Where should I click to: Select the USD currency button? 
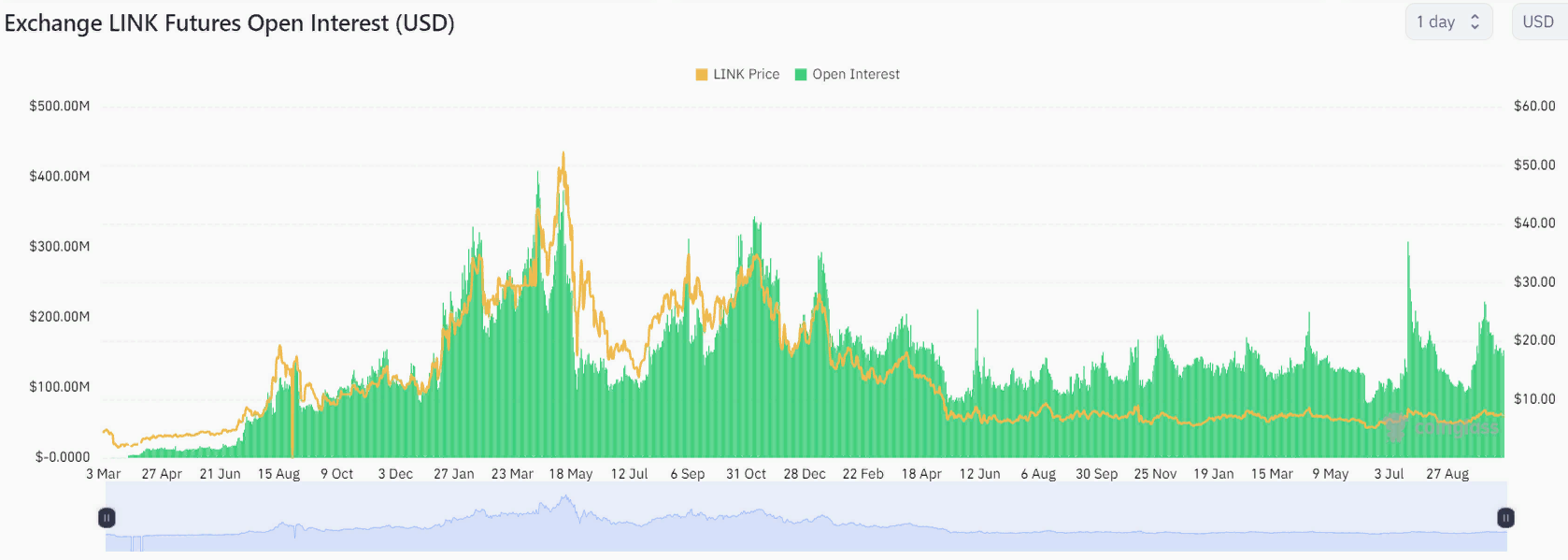pos(1538,22)
